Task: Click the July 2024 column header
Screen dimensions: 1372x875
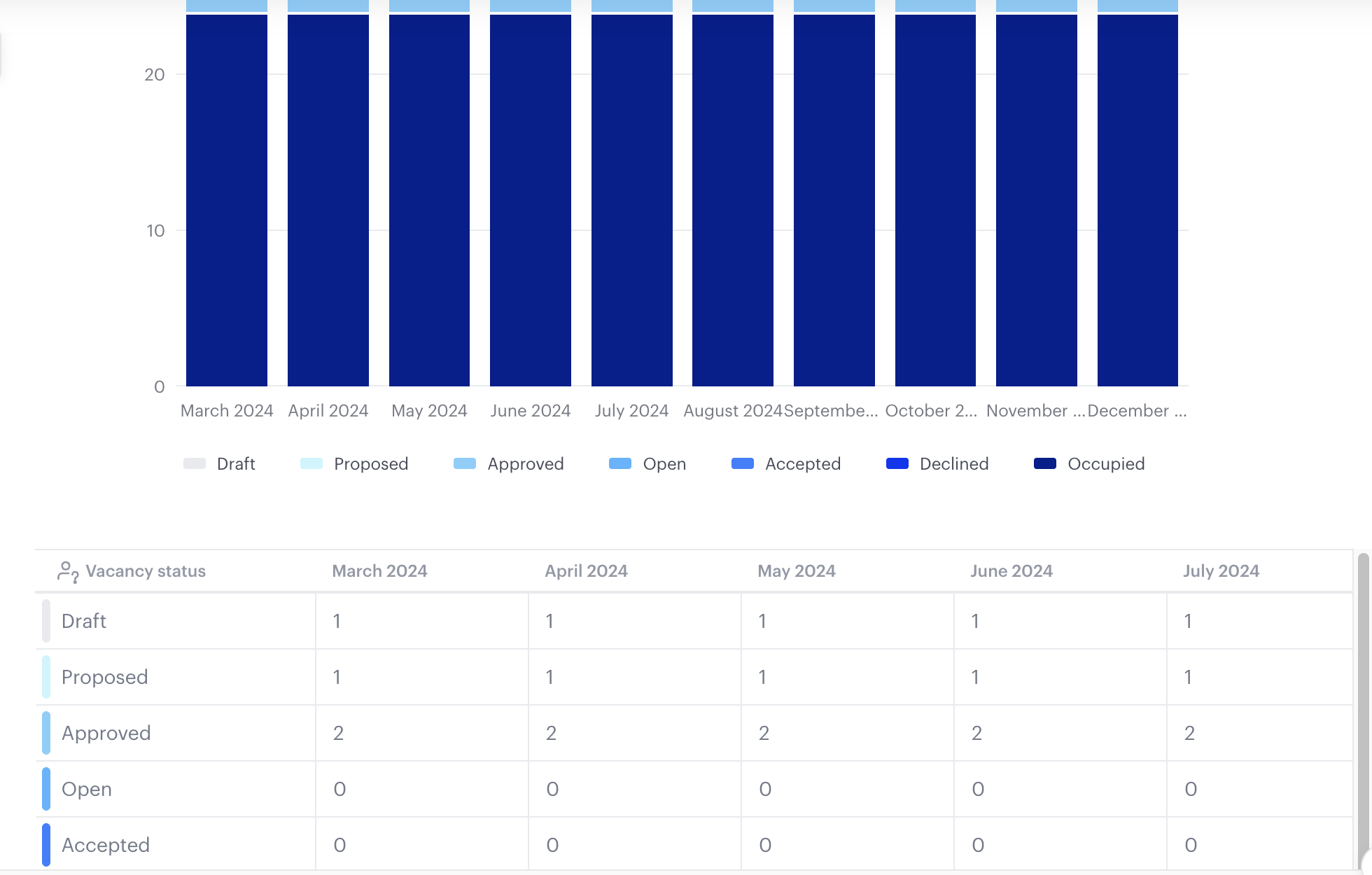Action: point(1221,571)
